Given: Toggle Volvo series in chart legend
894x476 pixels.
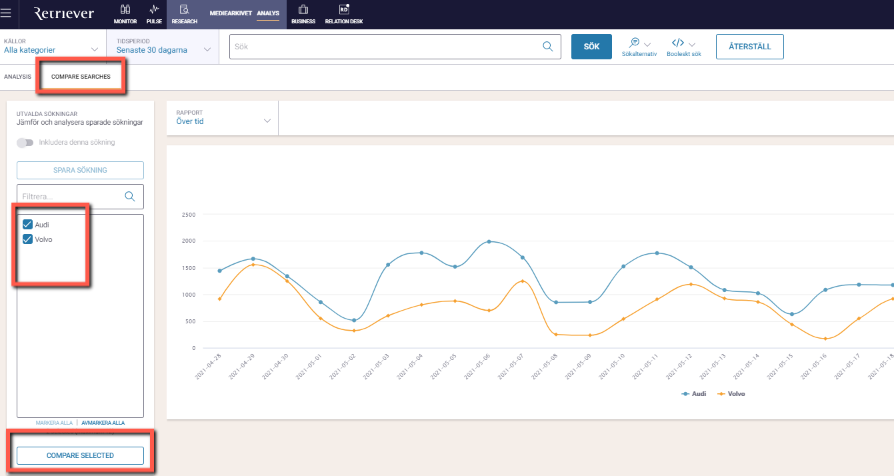Looking at the screenshot, I should 731,394.
